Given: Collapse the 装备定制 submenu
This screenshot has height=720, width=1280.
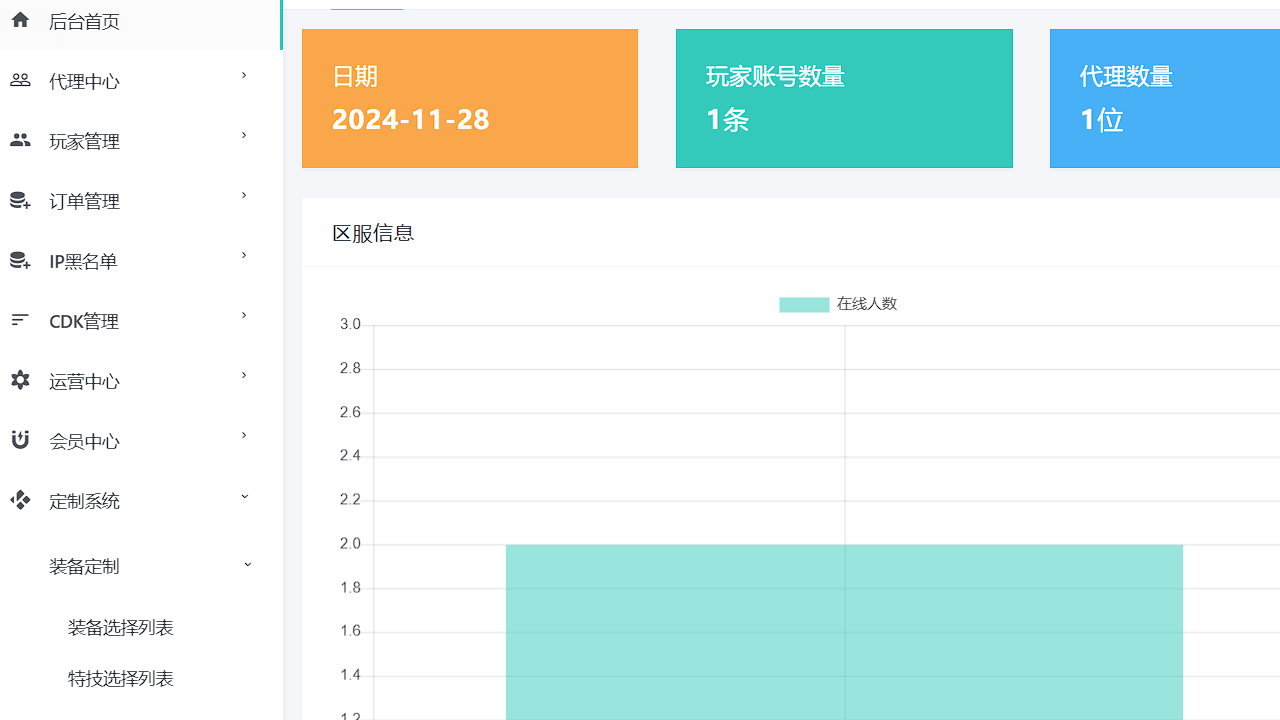Looking at the screenshot, I should click(x=247, y=564).
